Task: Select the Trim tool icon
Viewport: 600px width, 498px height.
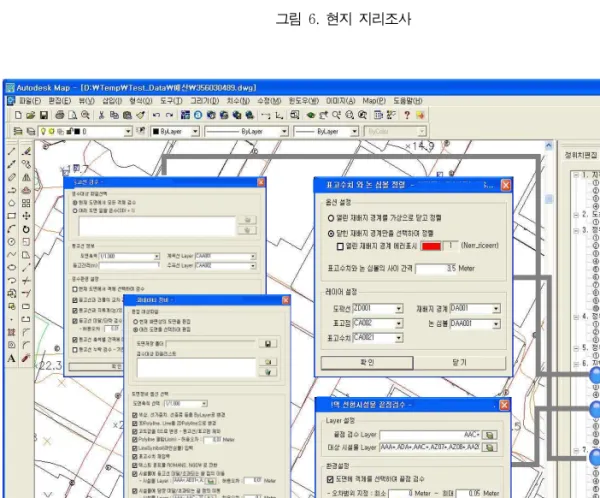Action: coord(26,280)
